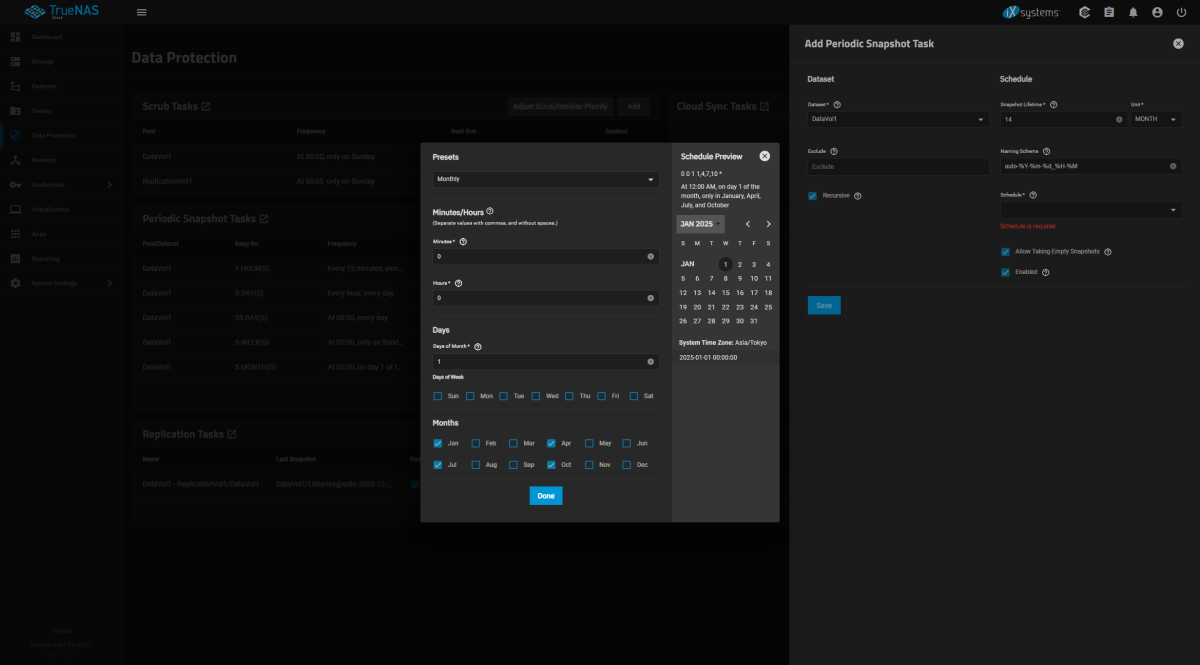Show help for Minutes/Hours heading

[x=489, y=211]
